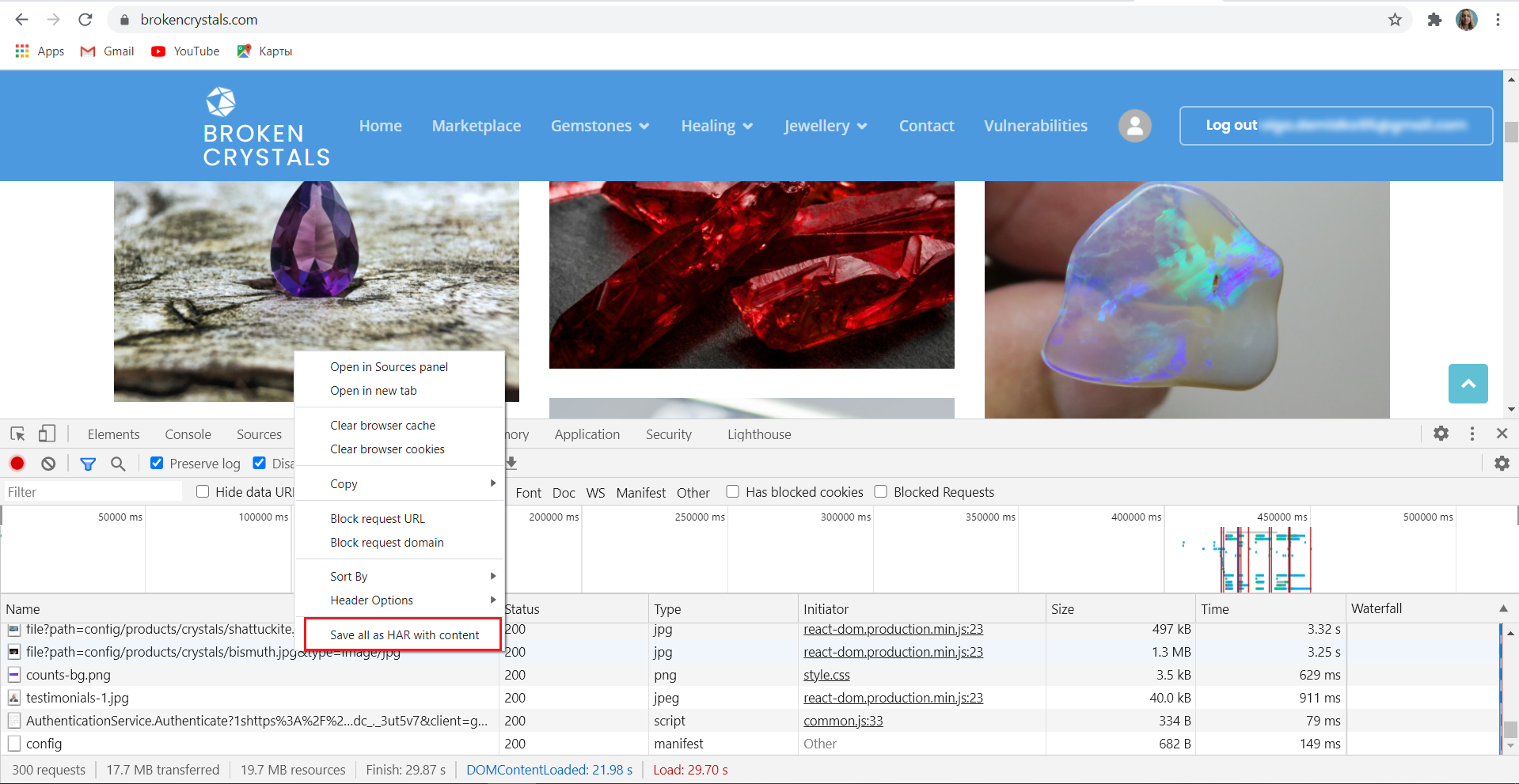Viewport: 1519px width, 784px height.
Task: Switch to the Security tab
Action: 668,434
